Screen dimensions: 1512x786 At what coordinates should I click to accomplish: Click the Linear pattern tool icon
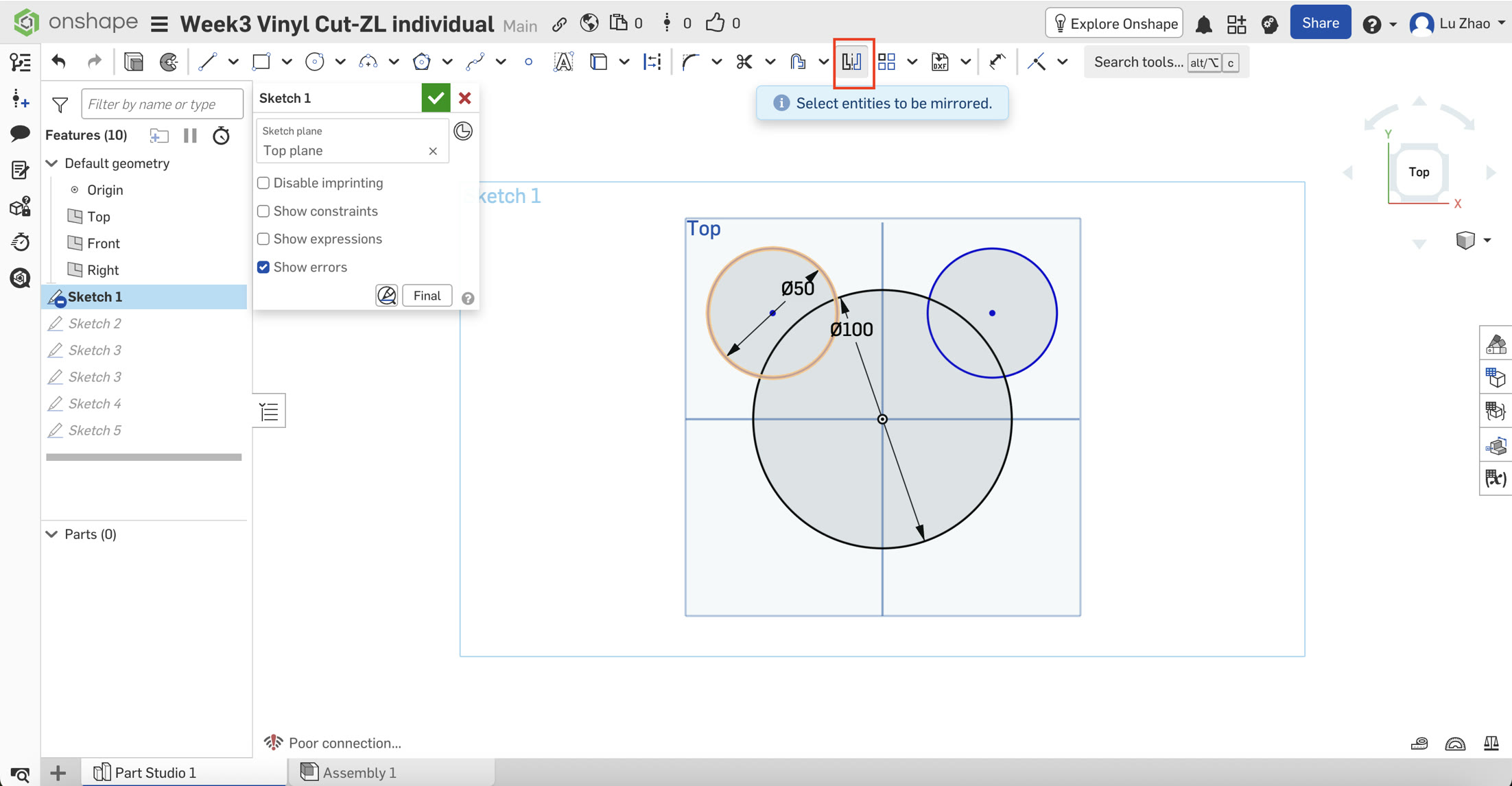tap(886, 62)
